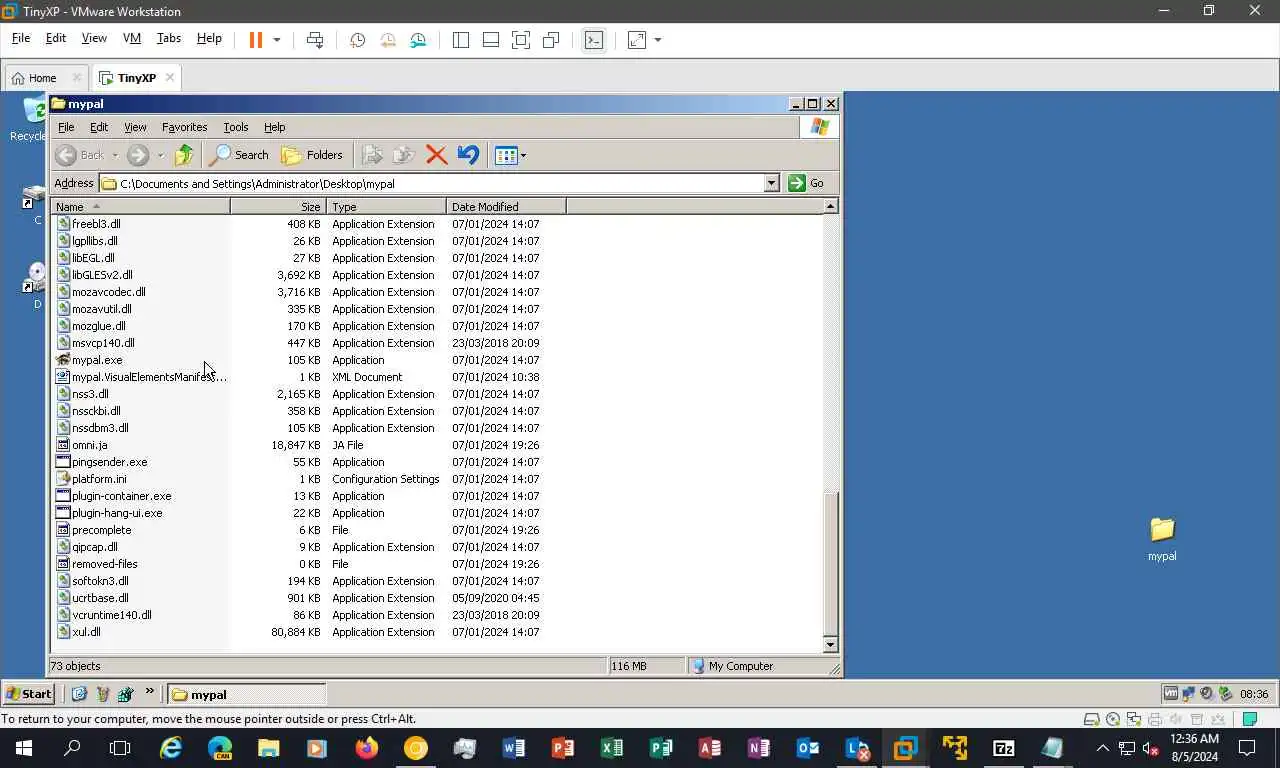Sort by the Size column header
Screen dimensions: 1280x768
click(278, 206)
